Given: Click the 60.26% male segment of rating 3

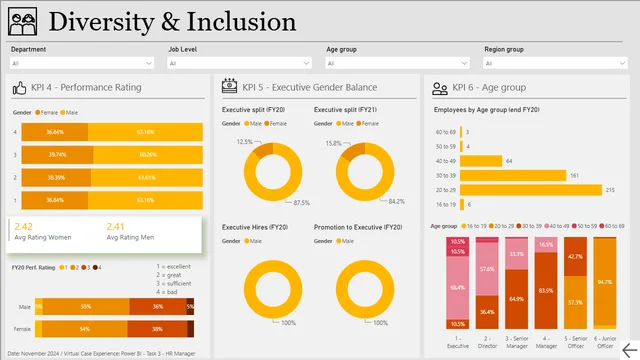Looking at the screenshot, I should pyautogui.click(x=148, y=155).
